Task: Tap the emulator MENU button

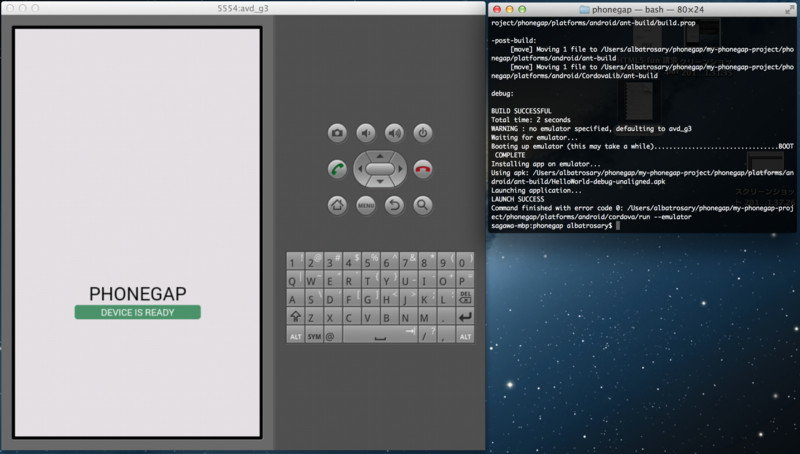Action: 366,205
